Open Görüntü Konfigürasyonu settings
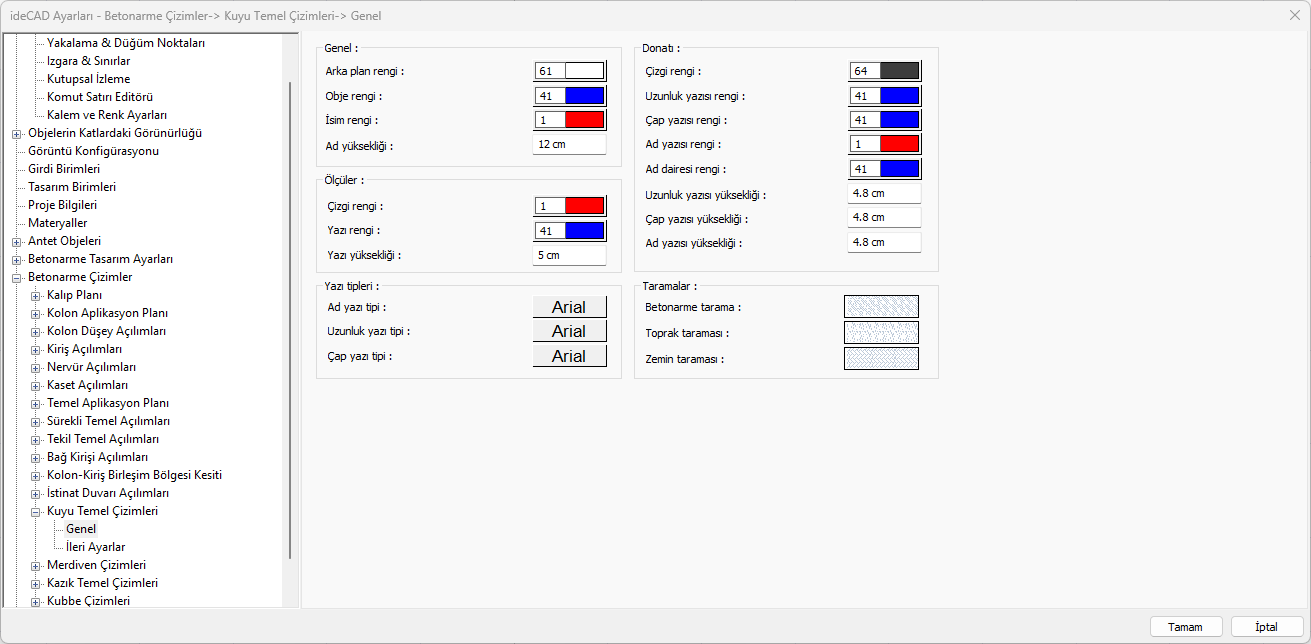 pyautogui.click(x=93, y=151)
